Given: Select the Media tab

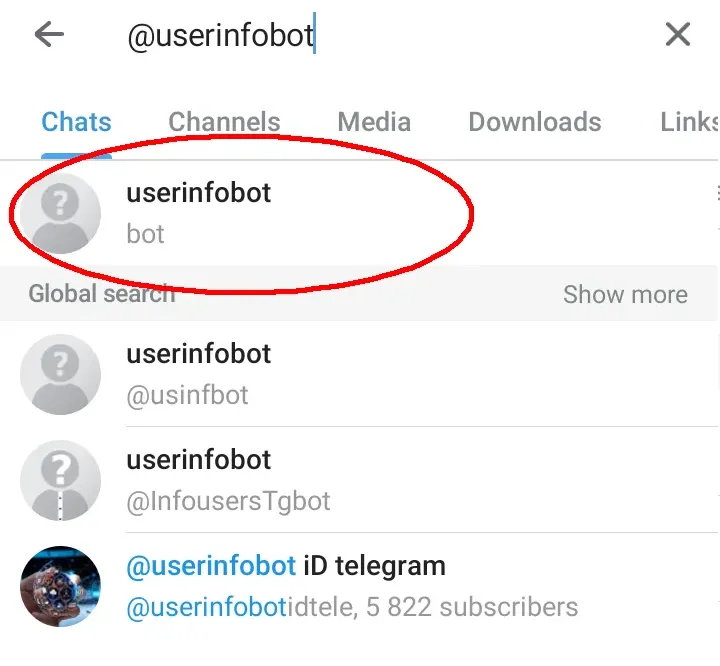Looking at the screenshot, I should (x=374, y=122).
